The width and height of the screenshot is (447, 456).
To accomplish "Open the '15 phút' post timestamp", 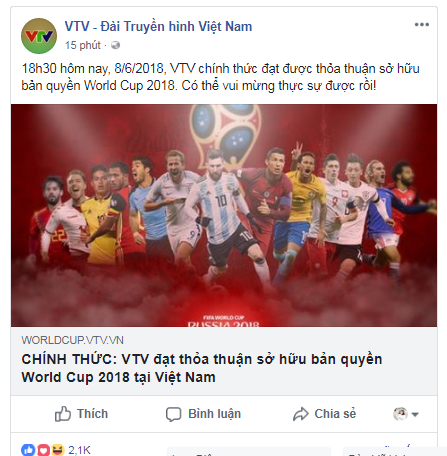I will (x=83, y=45).
